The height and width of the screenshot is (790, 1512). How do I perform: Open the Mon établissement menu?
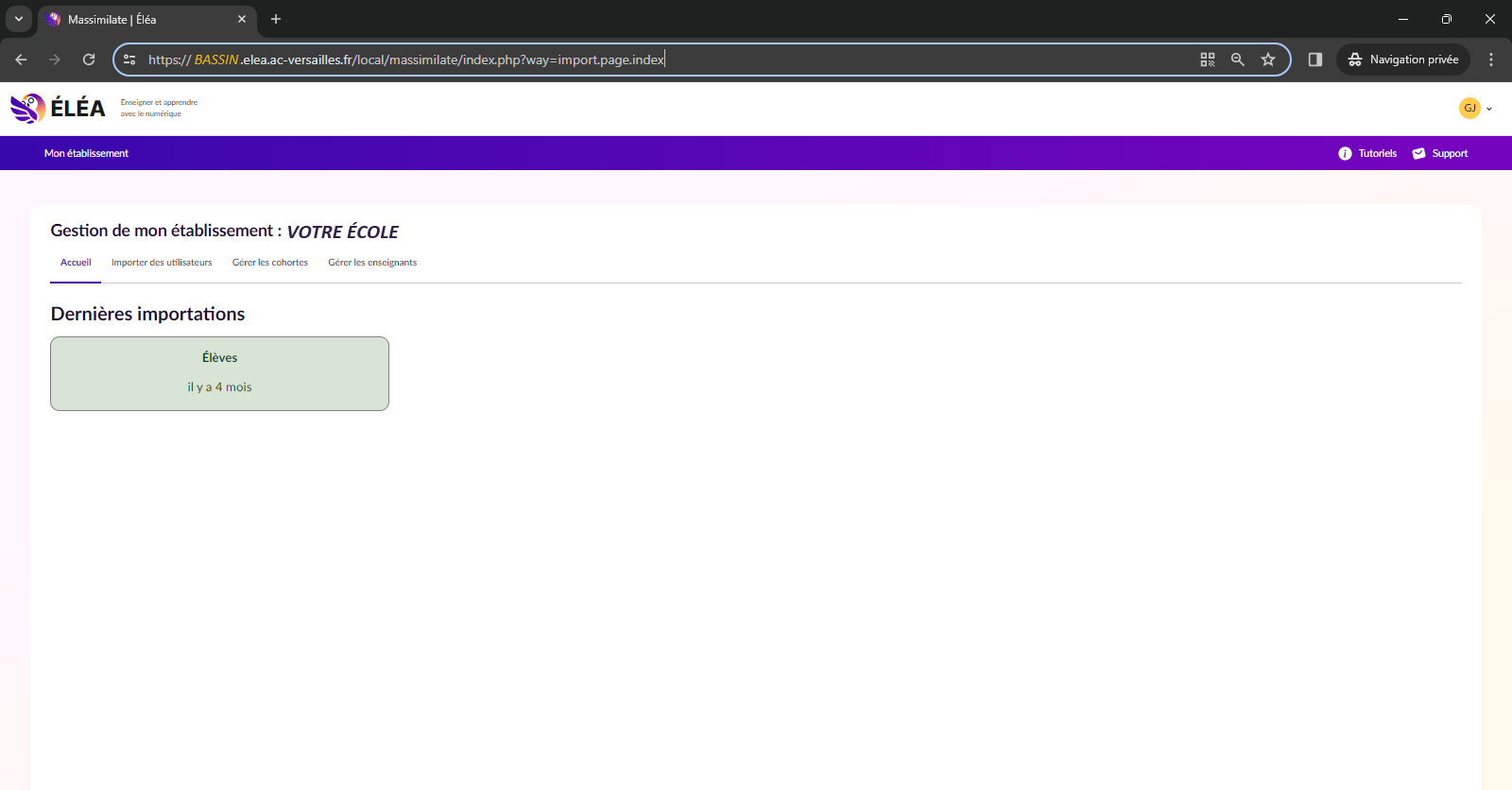tap(86, 153)
